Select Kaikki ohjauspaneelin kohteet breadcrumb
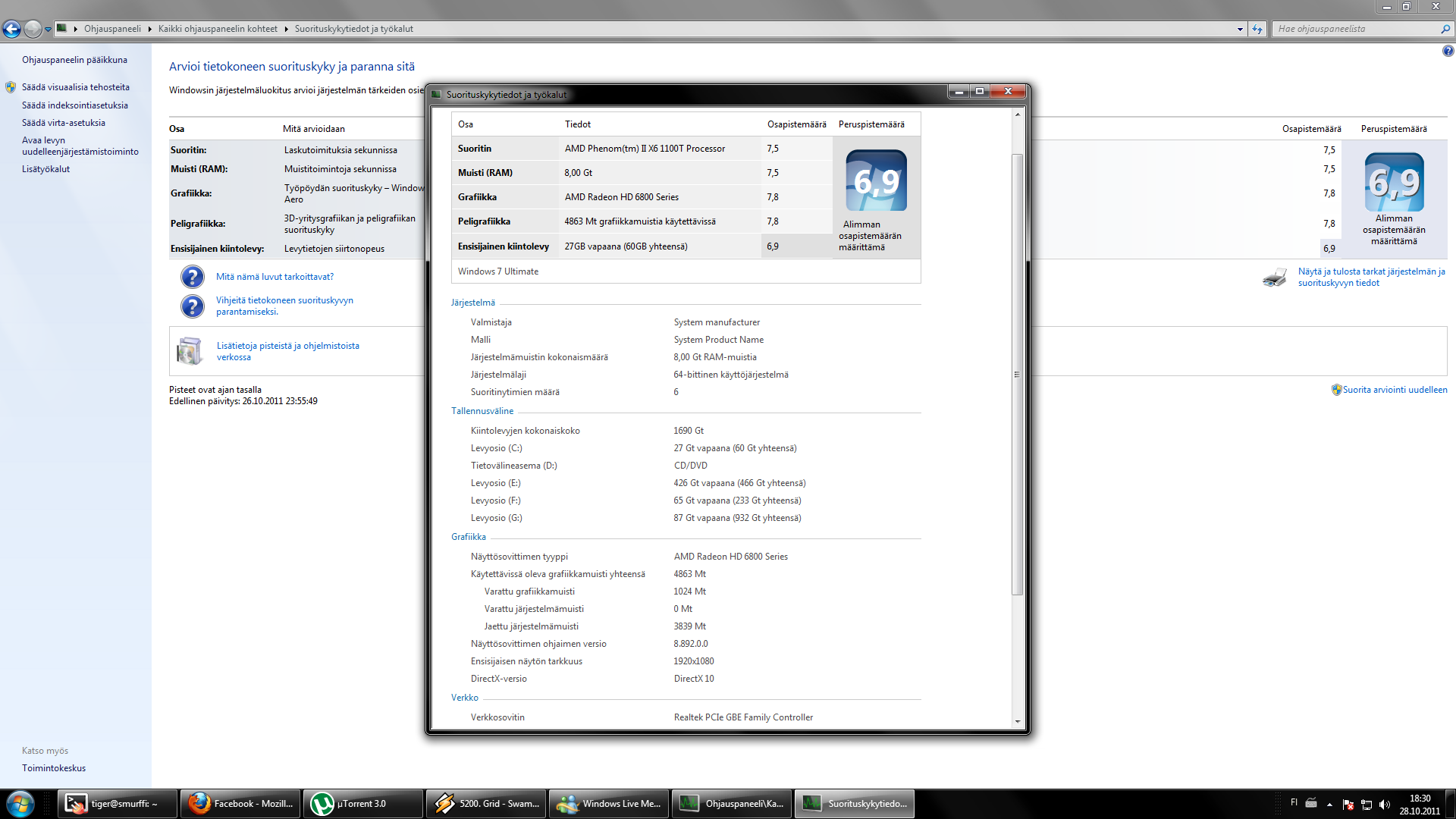Viewport: 1456px width, 819px height. pos(218,29)
